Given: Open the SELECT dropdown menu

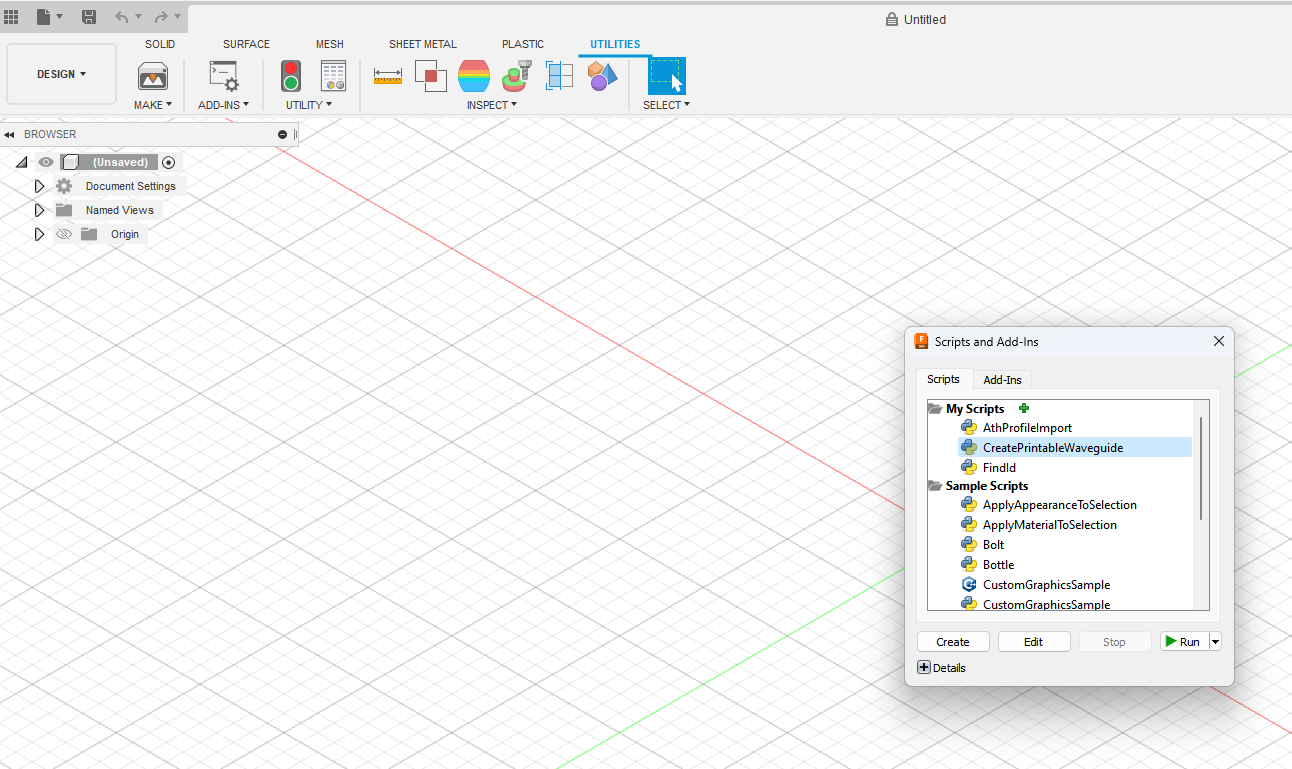Looking at the screenshot, I should pos(667,105).
